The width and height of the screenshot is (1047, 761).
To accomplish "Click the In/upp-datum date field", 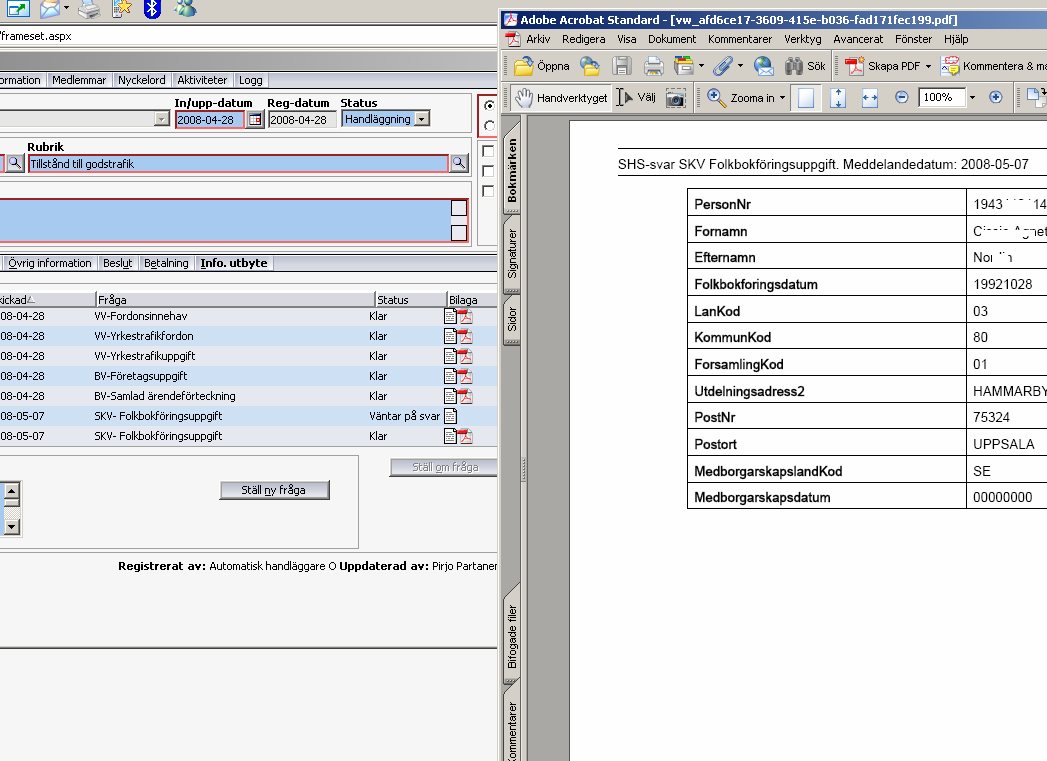I will (210, 119).
